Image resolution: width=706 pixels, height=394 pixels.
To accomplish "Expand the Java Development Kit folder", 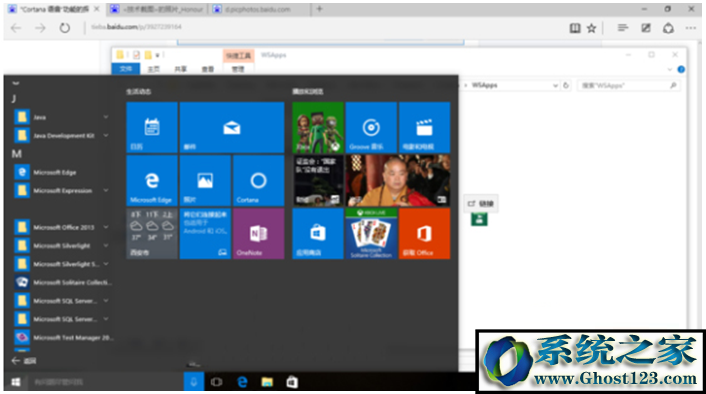I will coord(62,135).
